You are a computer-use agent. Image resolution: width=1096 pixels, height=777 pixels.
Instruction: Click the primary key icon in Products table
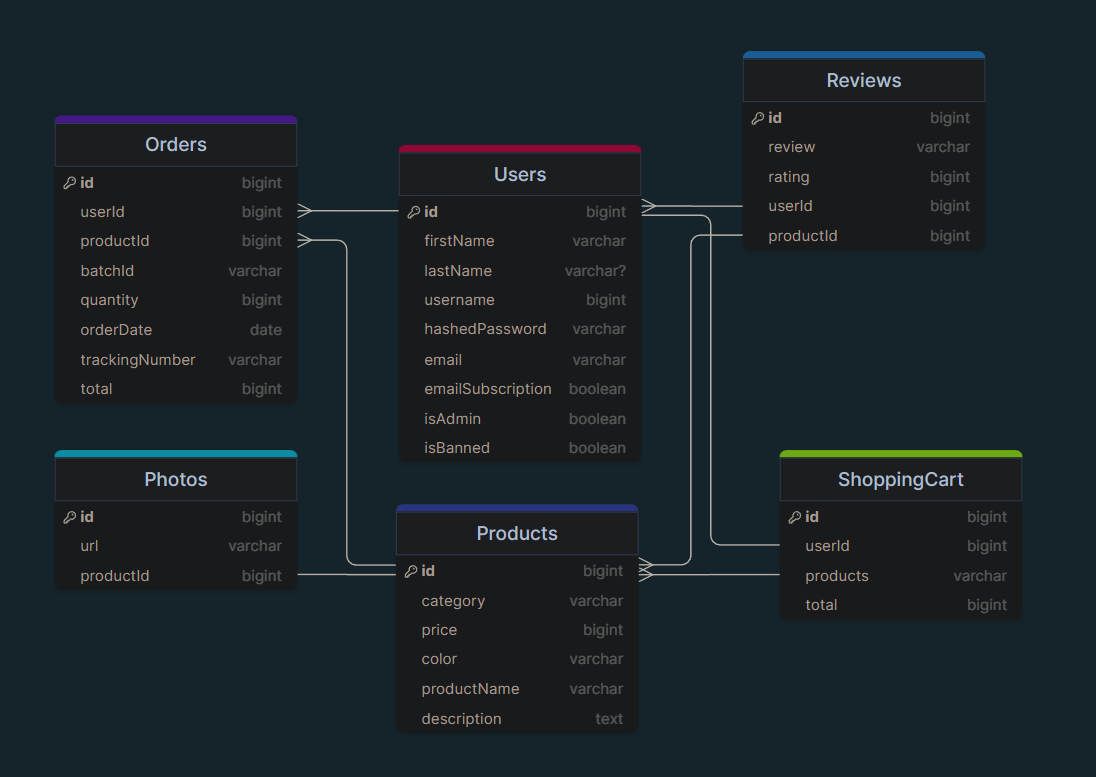point(411,572)
